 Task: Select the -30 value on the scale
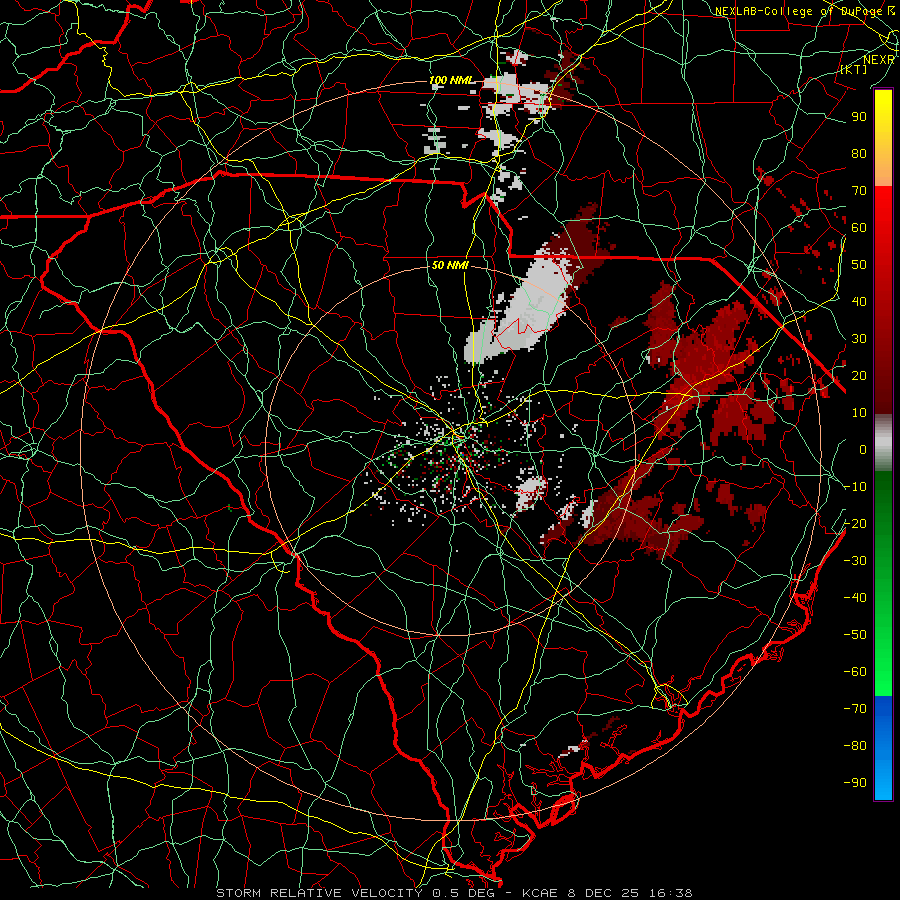pyautogui.click(x=855, y=561)
